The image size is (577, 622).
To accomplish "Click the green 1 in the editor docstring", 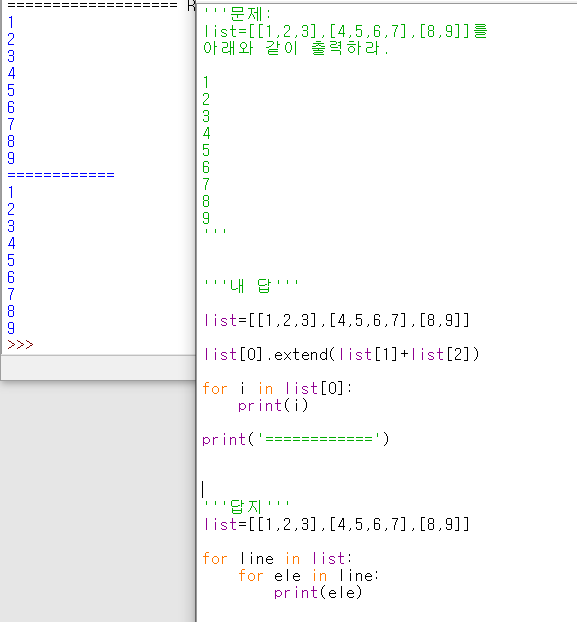I will tap(206, 82).
